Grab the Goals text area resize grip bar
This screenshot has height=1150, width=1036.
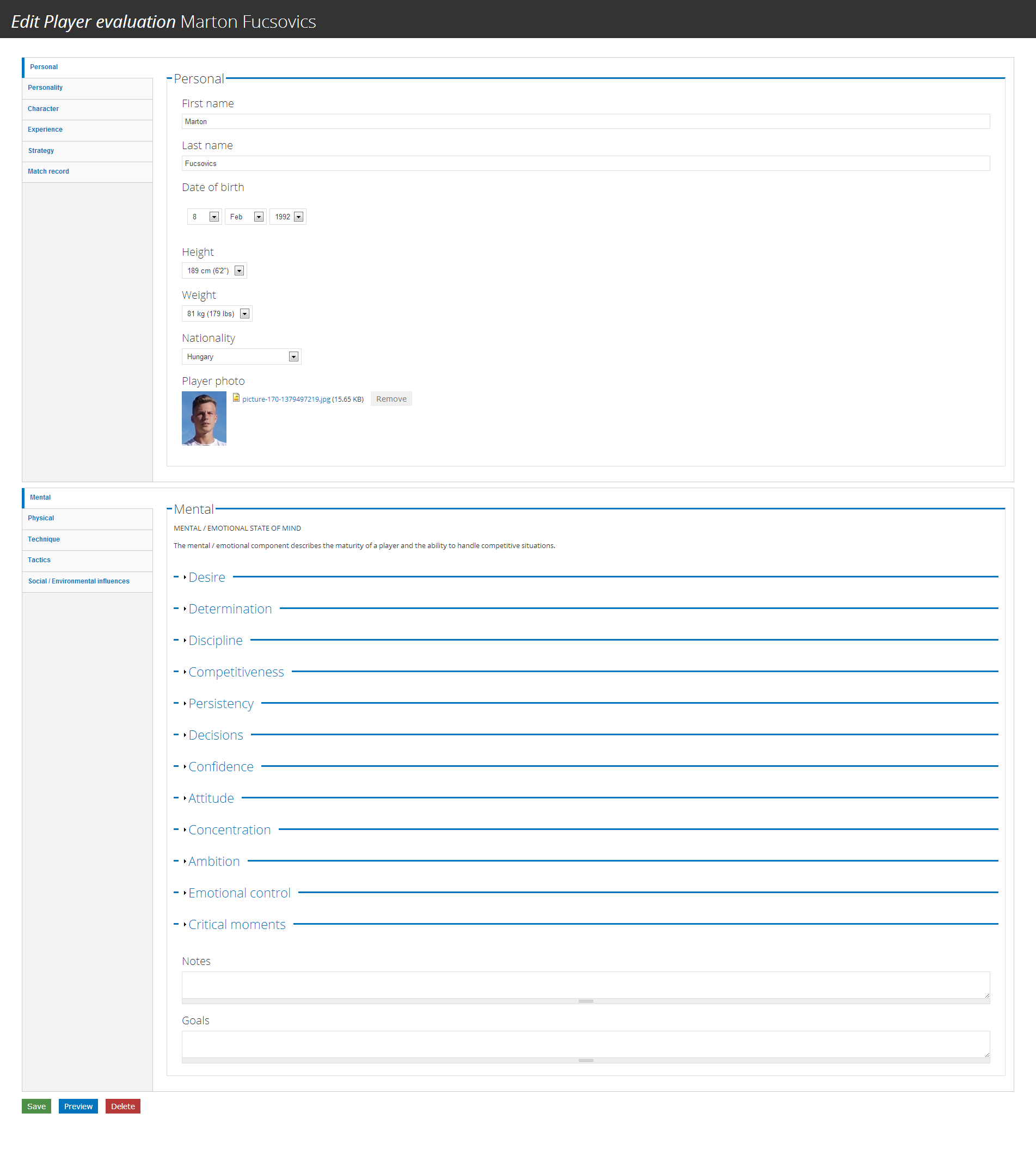(585, 1061)
